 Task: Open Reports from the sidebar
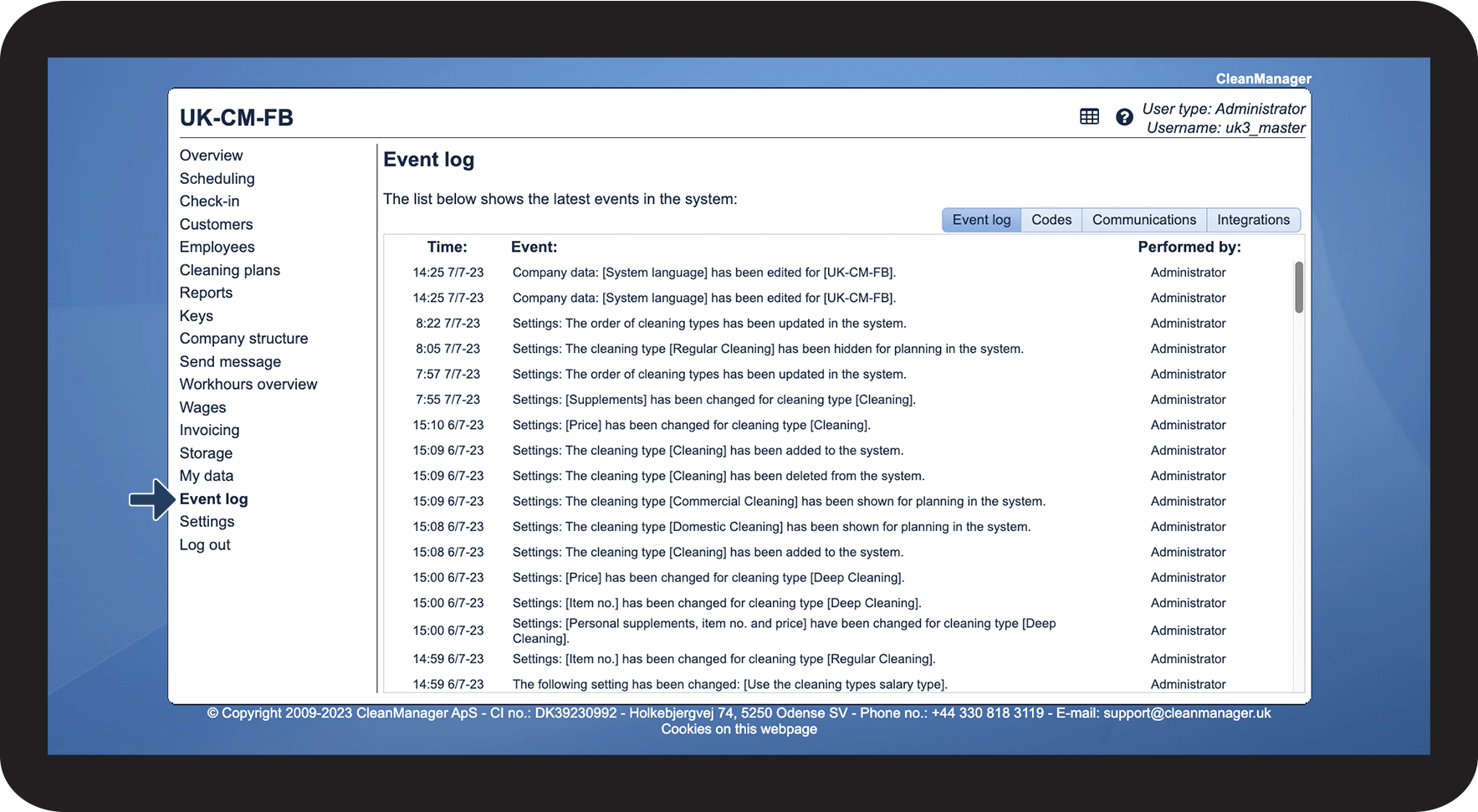click(x=206, y=293)
